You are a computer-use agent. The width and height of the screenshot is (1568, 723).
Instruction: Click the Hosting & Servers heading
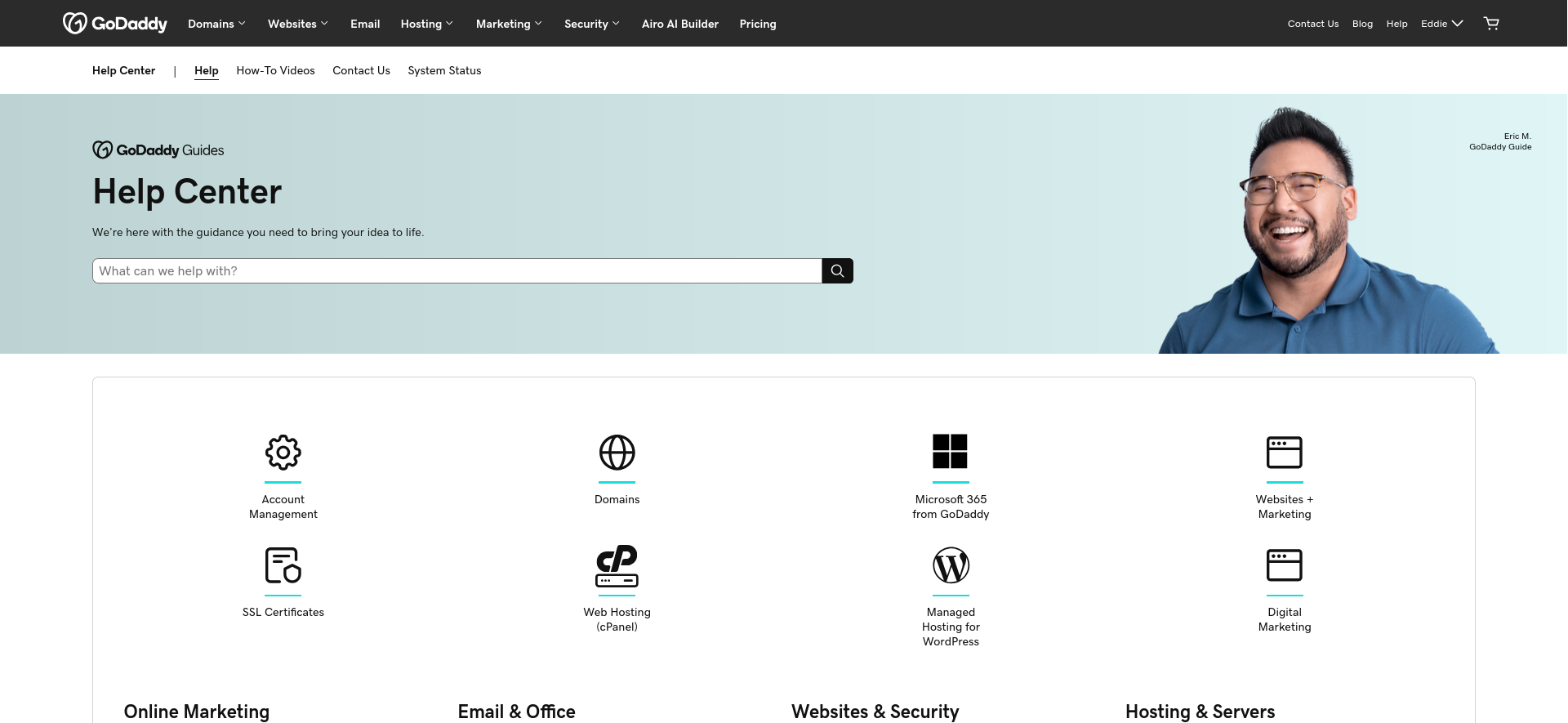[x=1200, y=712]
